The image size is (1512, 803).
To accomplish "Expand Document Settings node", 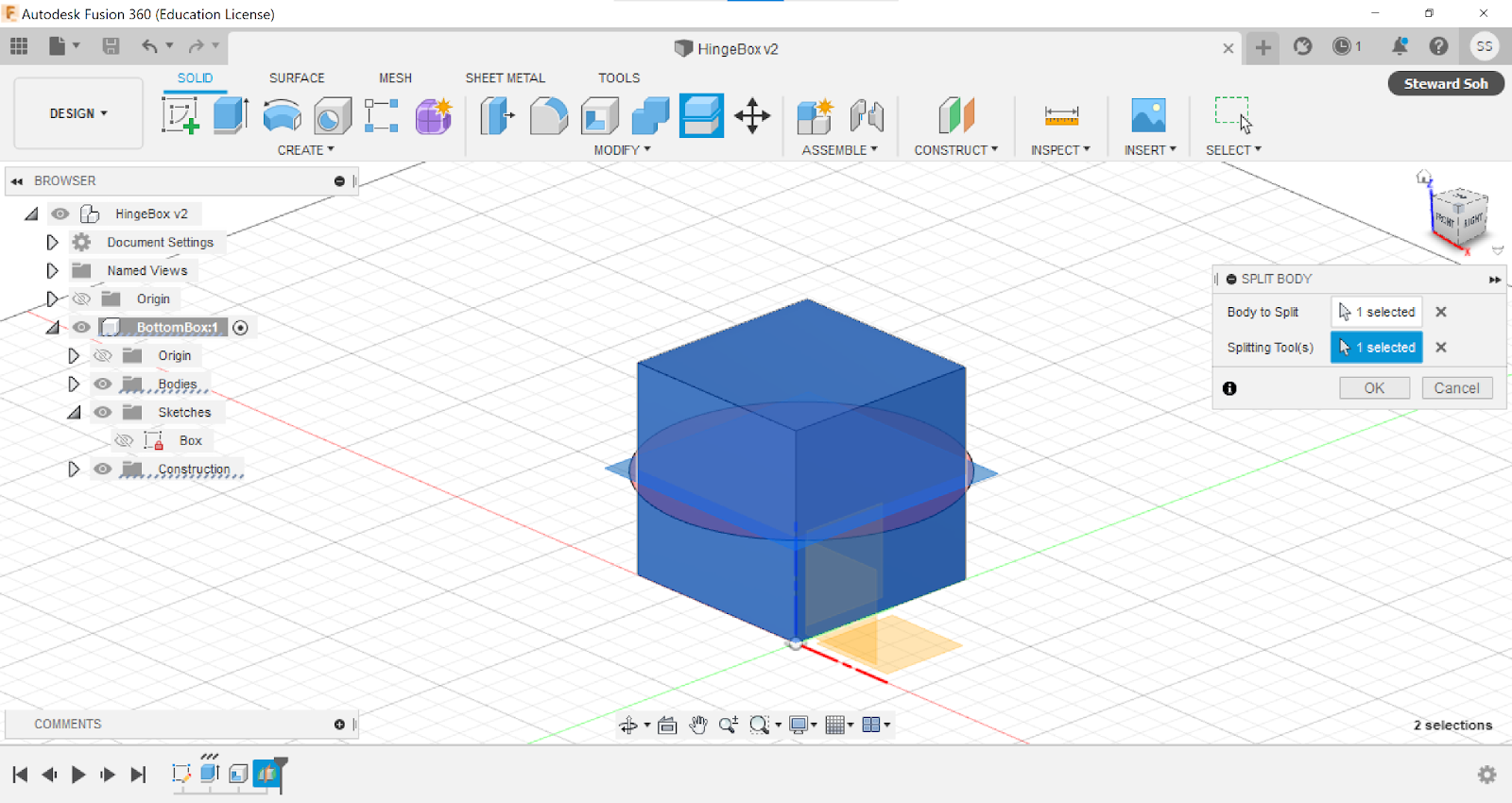I will [52, 242].
